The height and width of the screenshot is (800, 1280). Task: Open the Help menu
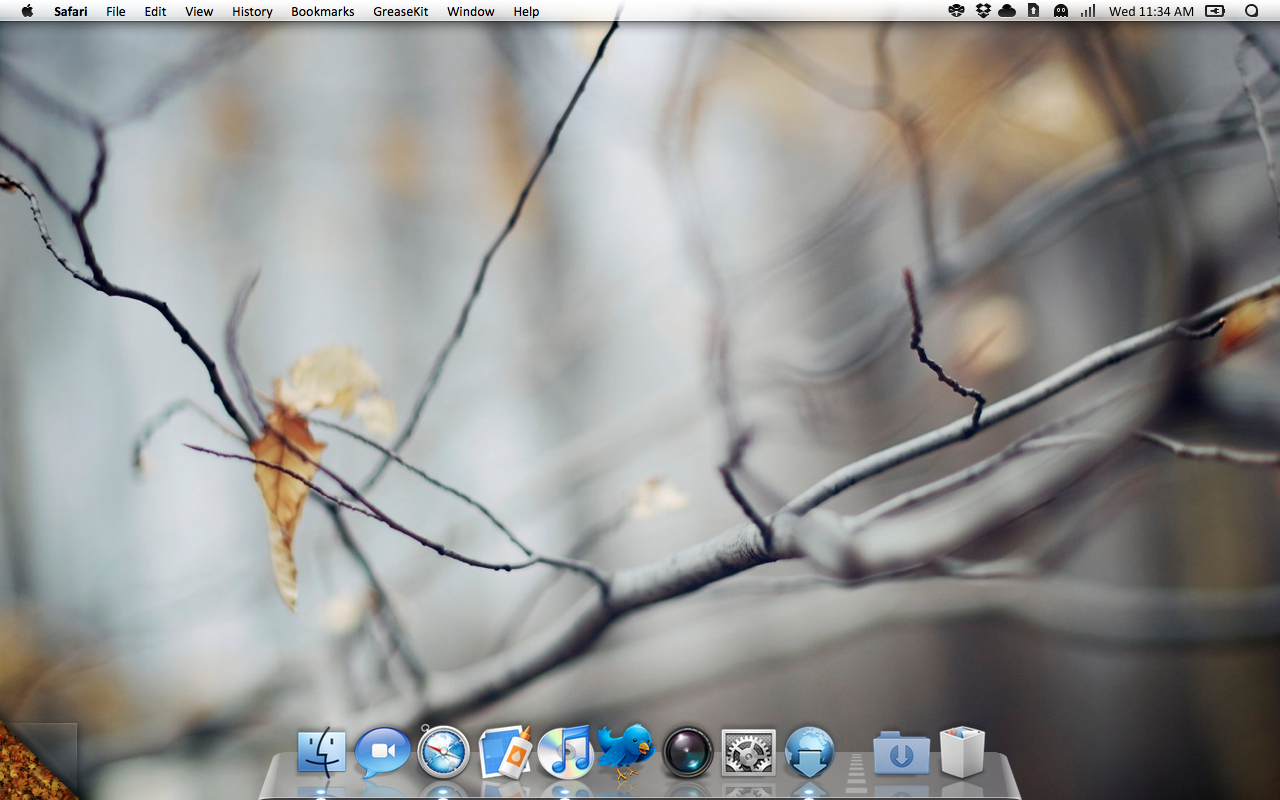[526, 11]
